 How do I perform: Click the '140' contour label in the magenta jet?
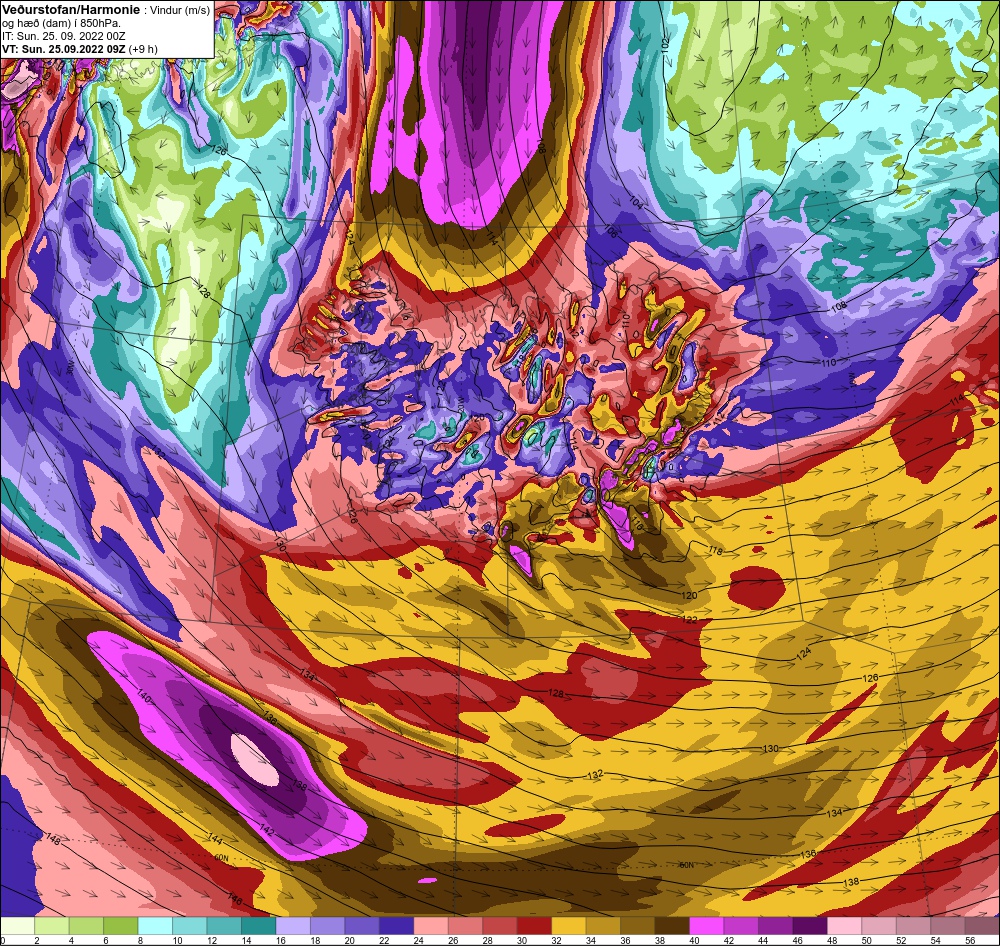[143, 697]
